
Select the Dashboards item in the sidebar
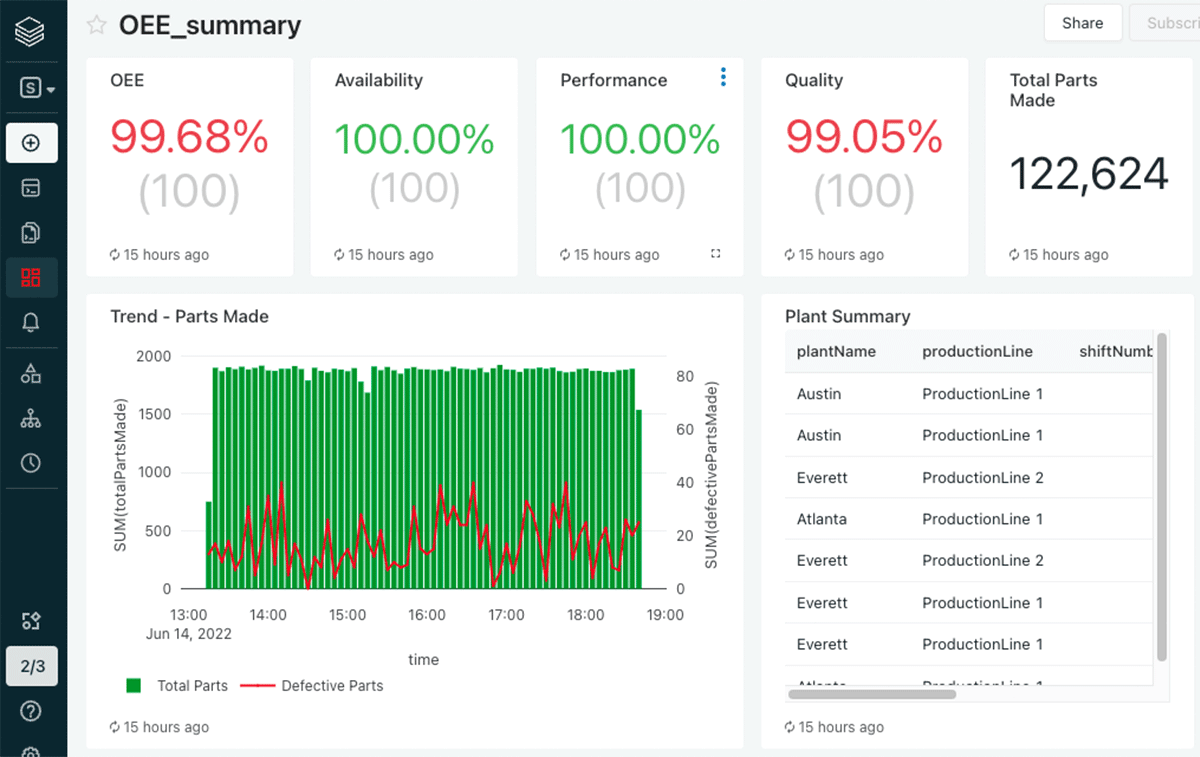click(31, 278)
